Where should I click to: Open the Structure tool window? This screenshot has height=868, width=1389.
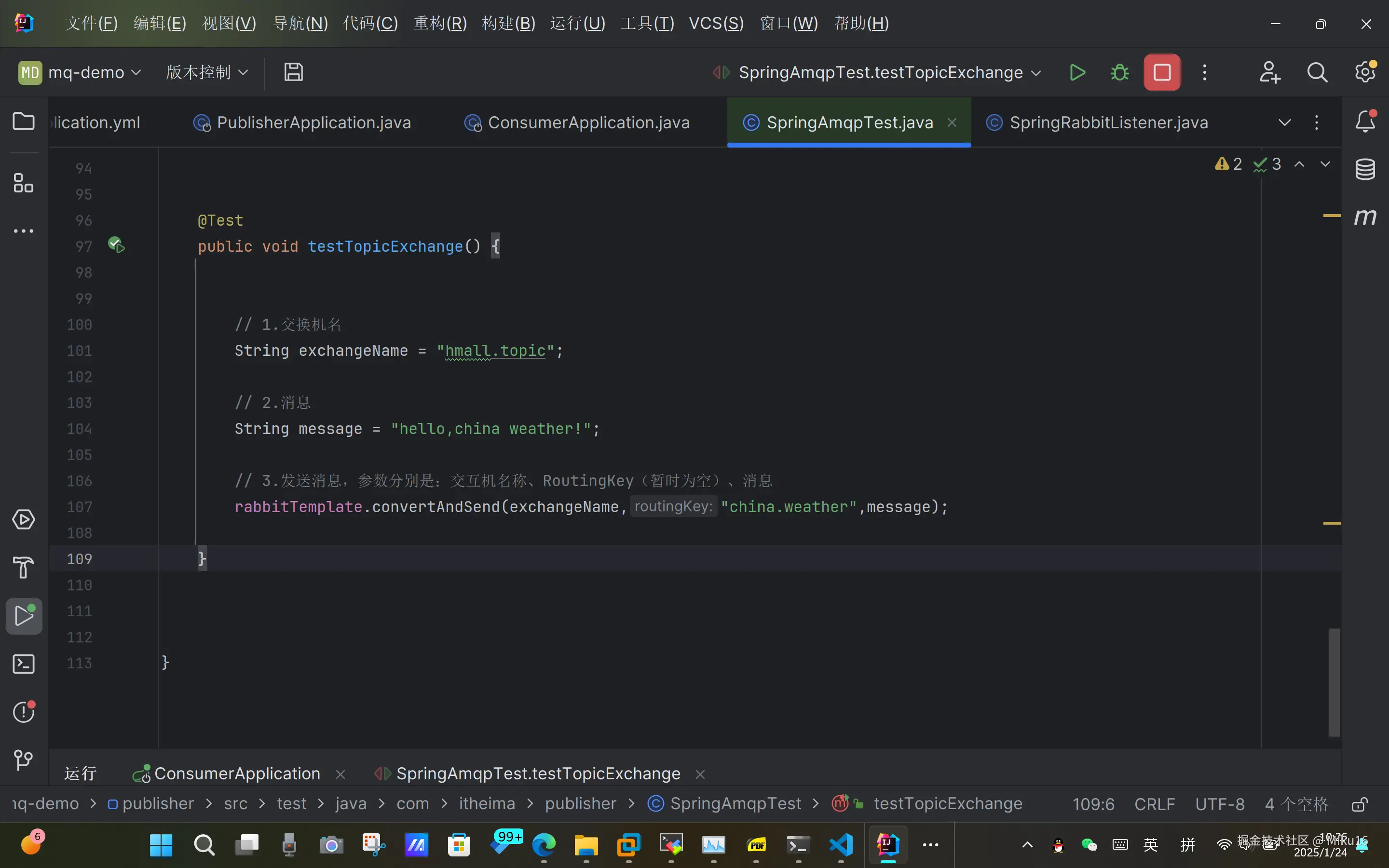[x=24, y=183]
